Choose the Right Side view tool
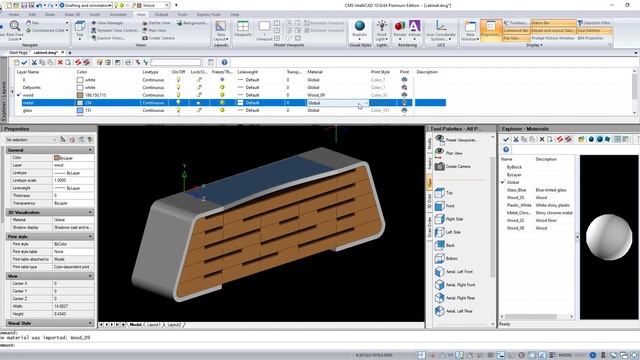Screen dimensions: 640x360 (x=448, y=219)
